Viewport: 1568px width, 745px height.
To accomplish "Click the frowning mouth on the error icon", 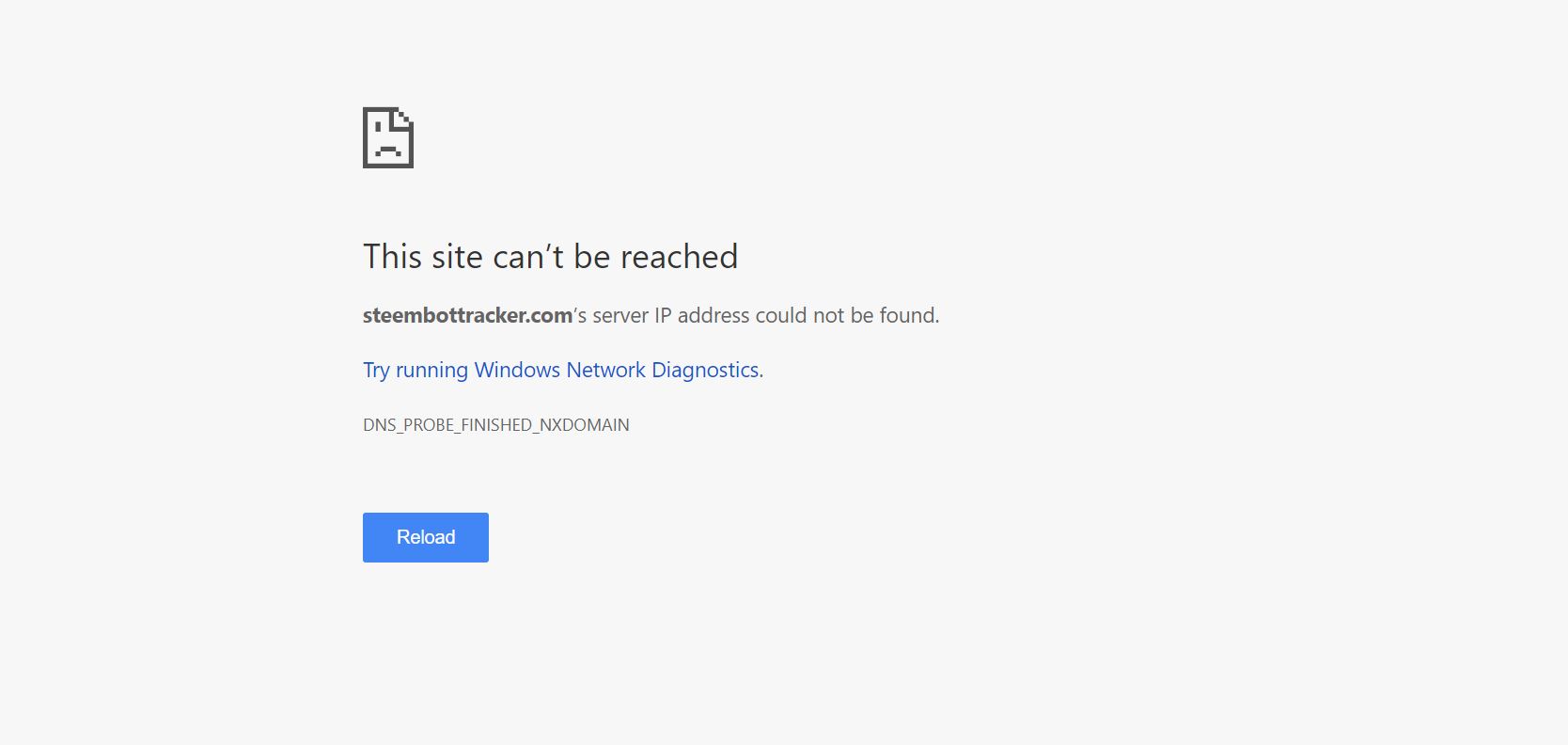I will click(x=388, y=151).
